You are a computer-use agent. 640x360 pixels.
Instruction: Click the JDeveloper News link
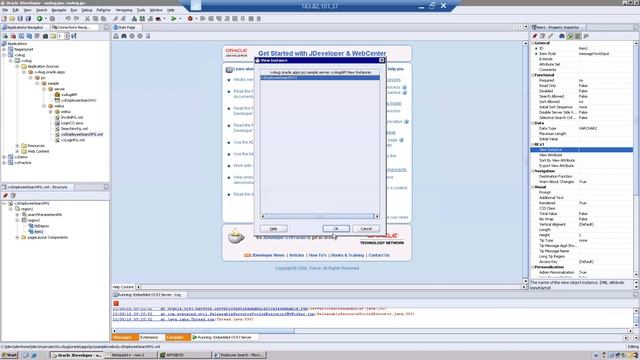point(268,255)
